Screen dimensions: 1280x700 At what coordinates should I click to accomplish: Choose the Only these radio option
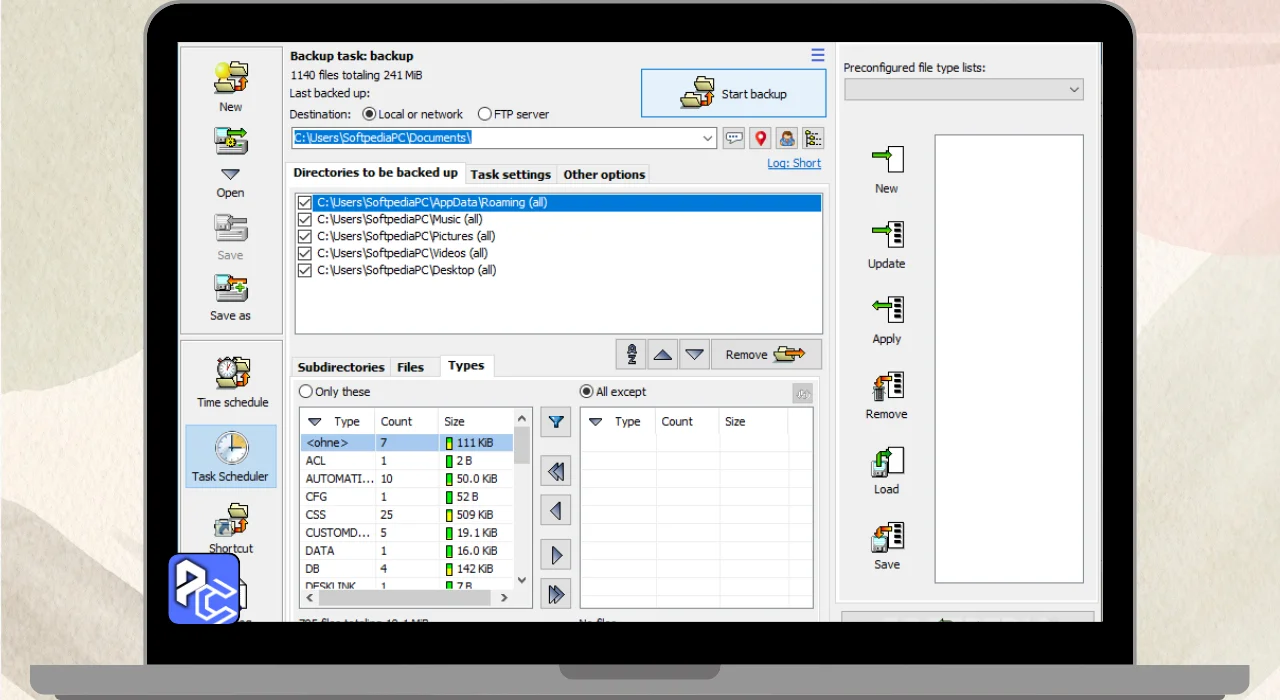click(x=306, y=392)
